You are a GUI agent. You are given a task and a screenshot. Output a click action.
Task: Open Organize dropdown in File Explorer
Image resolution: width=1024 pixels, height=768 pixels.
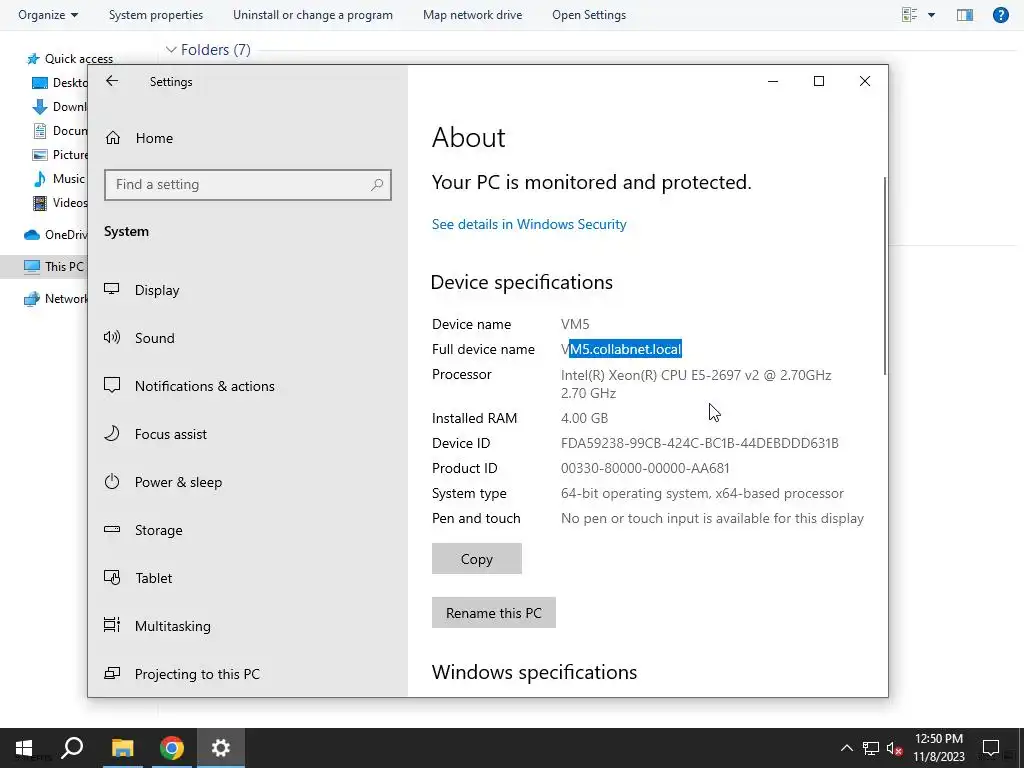click(48, 15)
